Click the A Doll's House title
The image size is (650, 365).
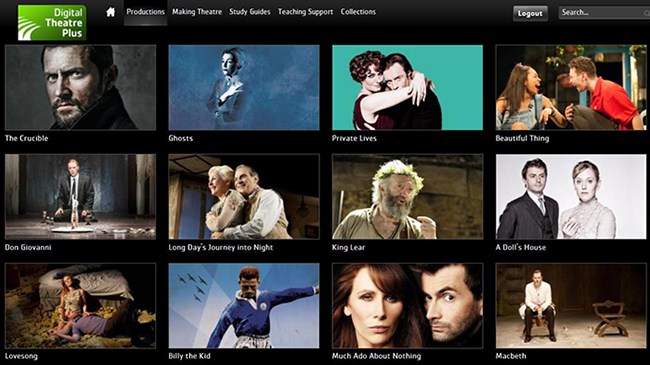(521, 247)
